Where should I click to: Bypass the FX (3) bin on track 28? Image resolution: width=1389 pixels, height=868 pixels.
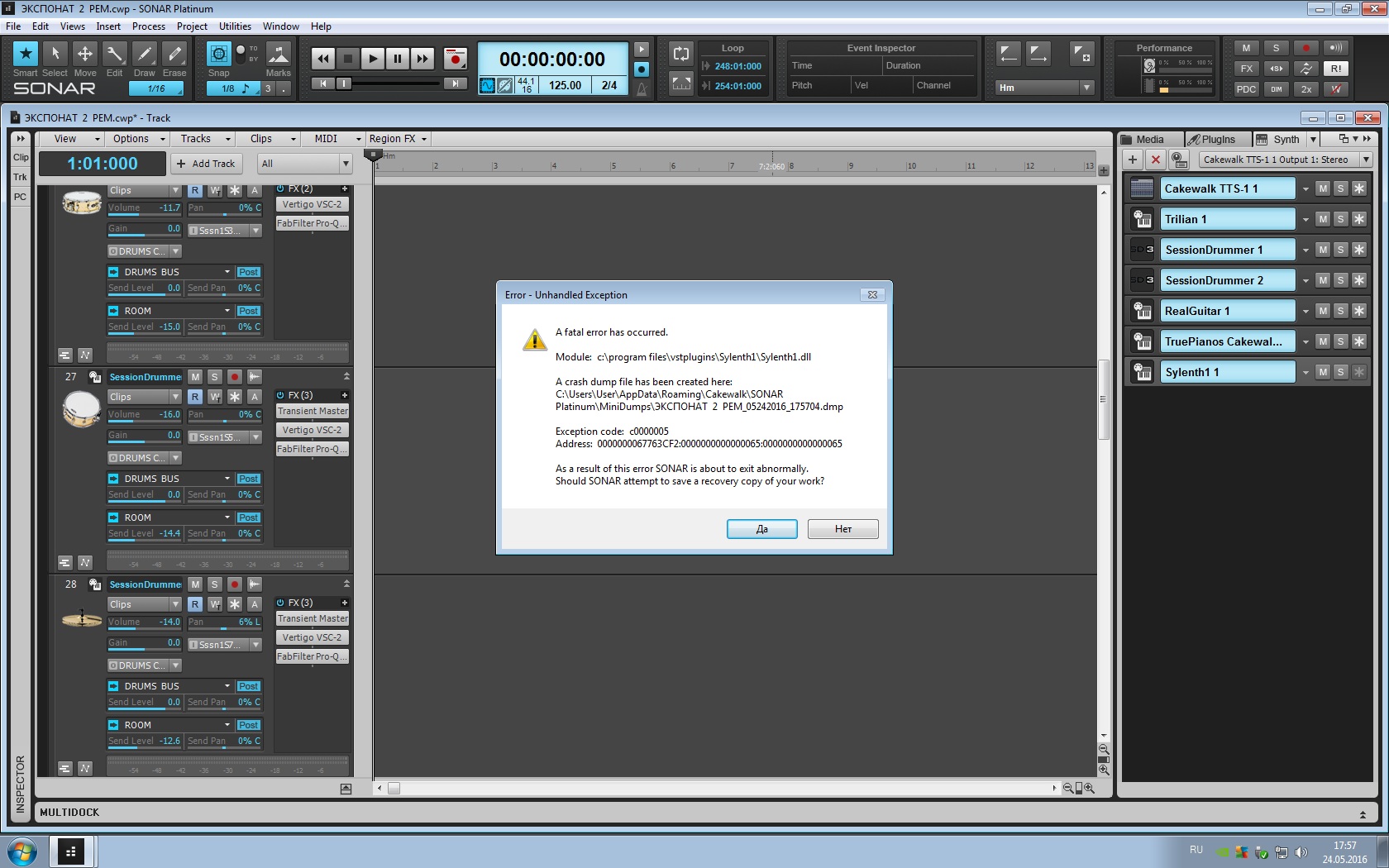click(x=280, y=603)
